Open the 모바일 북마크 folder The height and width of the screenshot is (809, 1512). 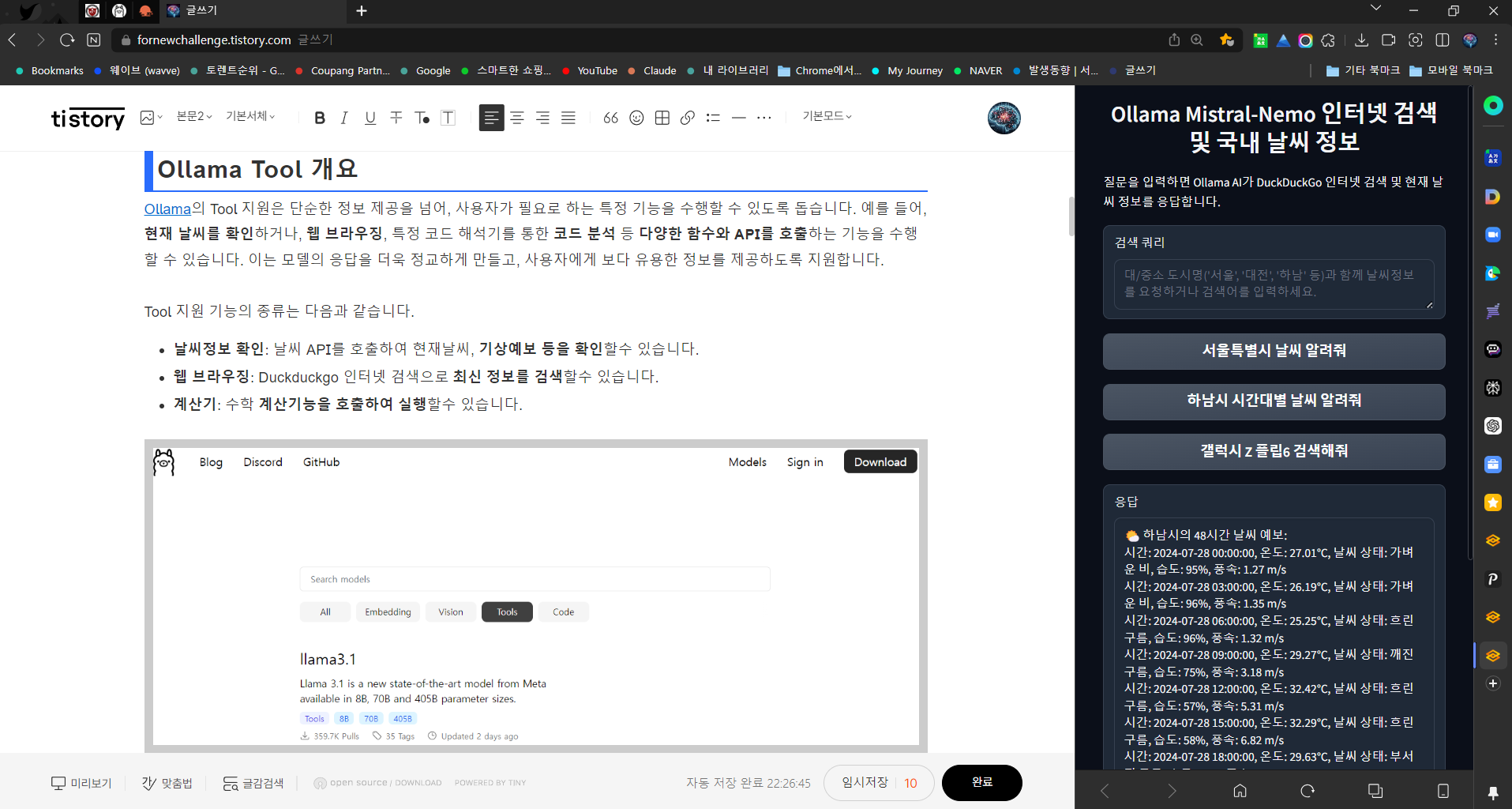[1451, 70]
